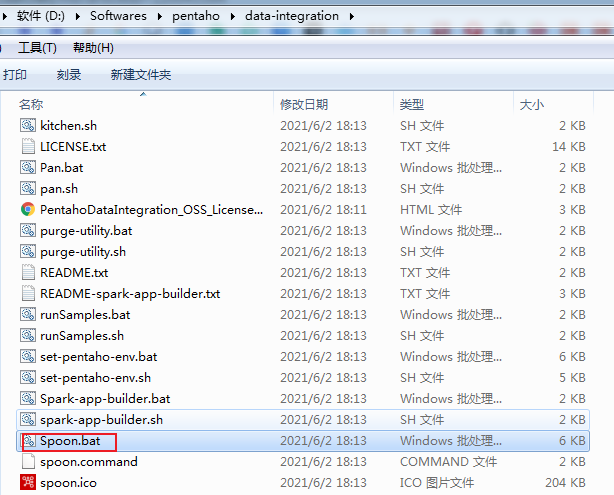Sort files by 大小 column header
The width and height of the screenshot is (614, 495).
tap(531, 104)
